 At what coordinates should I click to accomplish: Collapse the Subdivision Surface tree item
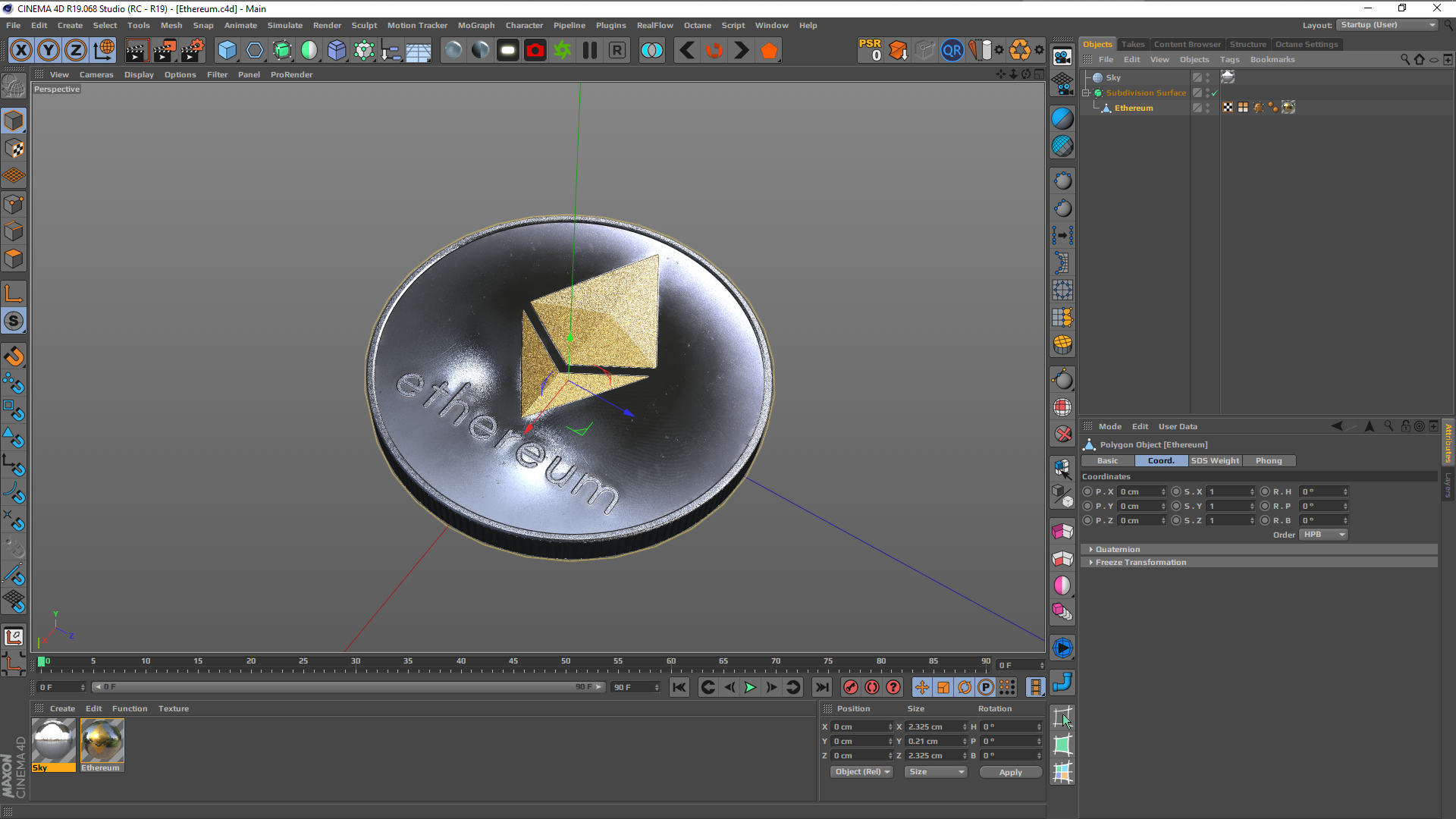tap(1086, 93)
